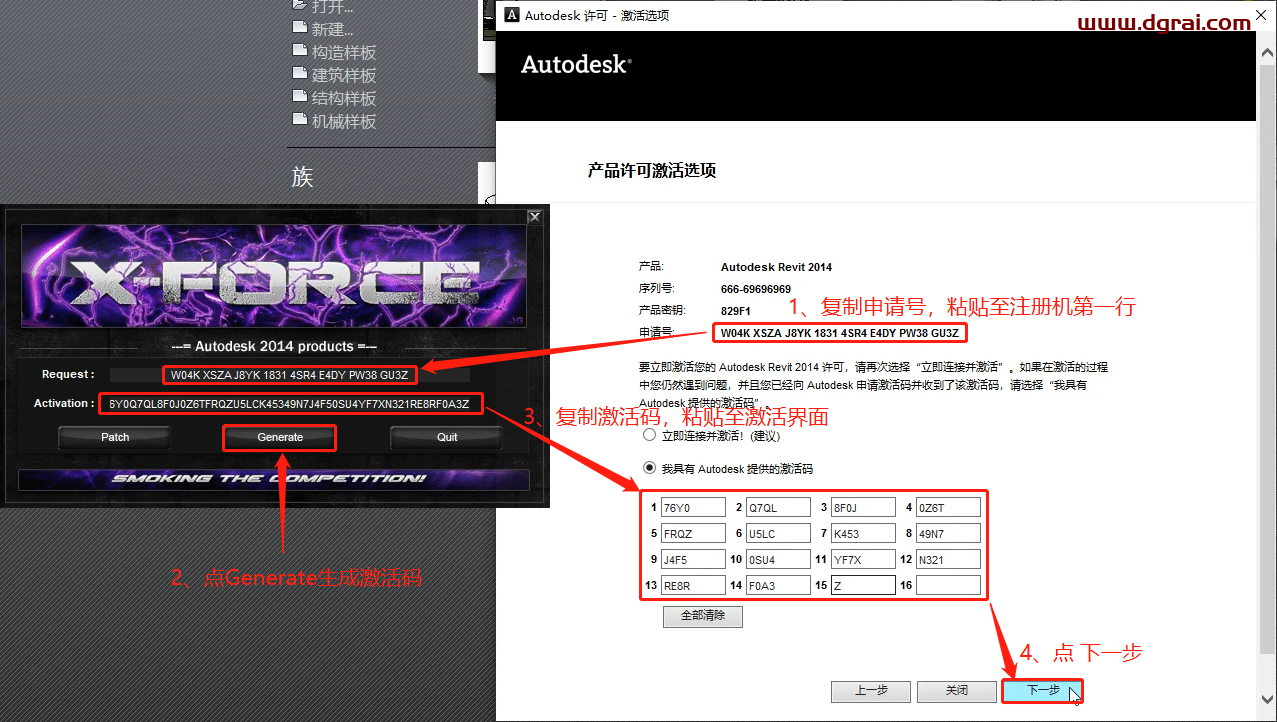The width and height of the screenshot is (1277, 722).
Task: Click activation code box 5 containing FRQZ
Action: (x=693, y=533)
